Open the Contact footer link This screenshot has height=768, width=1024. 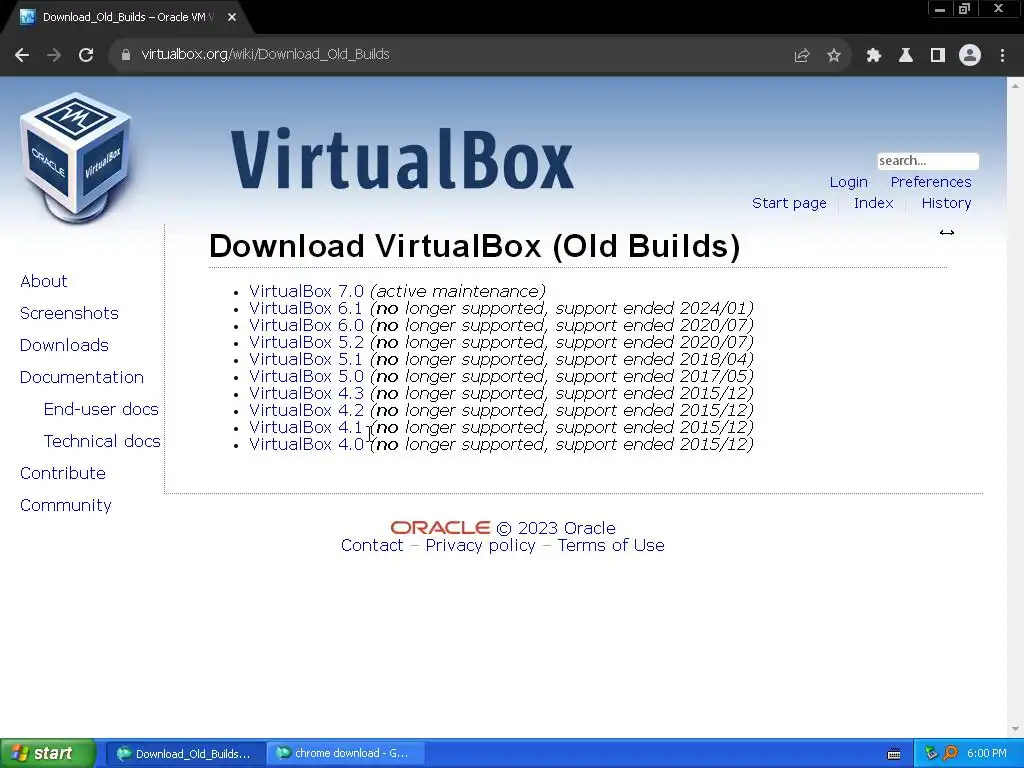click(372, 545)
